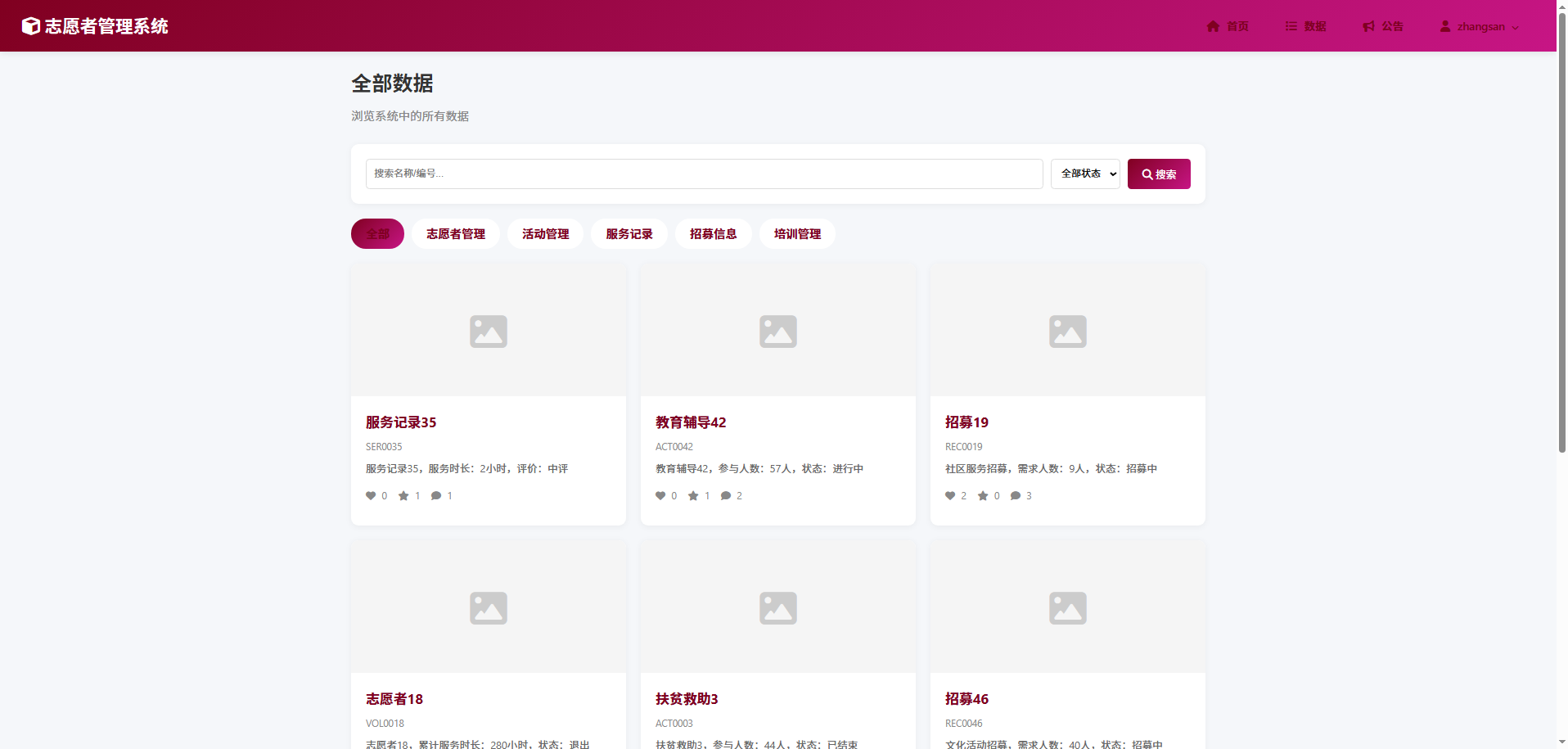Click the ACT0042 code text
This screenshot has height=749, width=1568.
[674, 447]
